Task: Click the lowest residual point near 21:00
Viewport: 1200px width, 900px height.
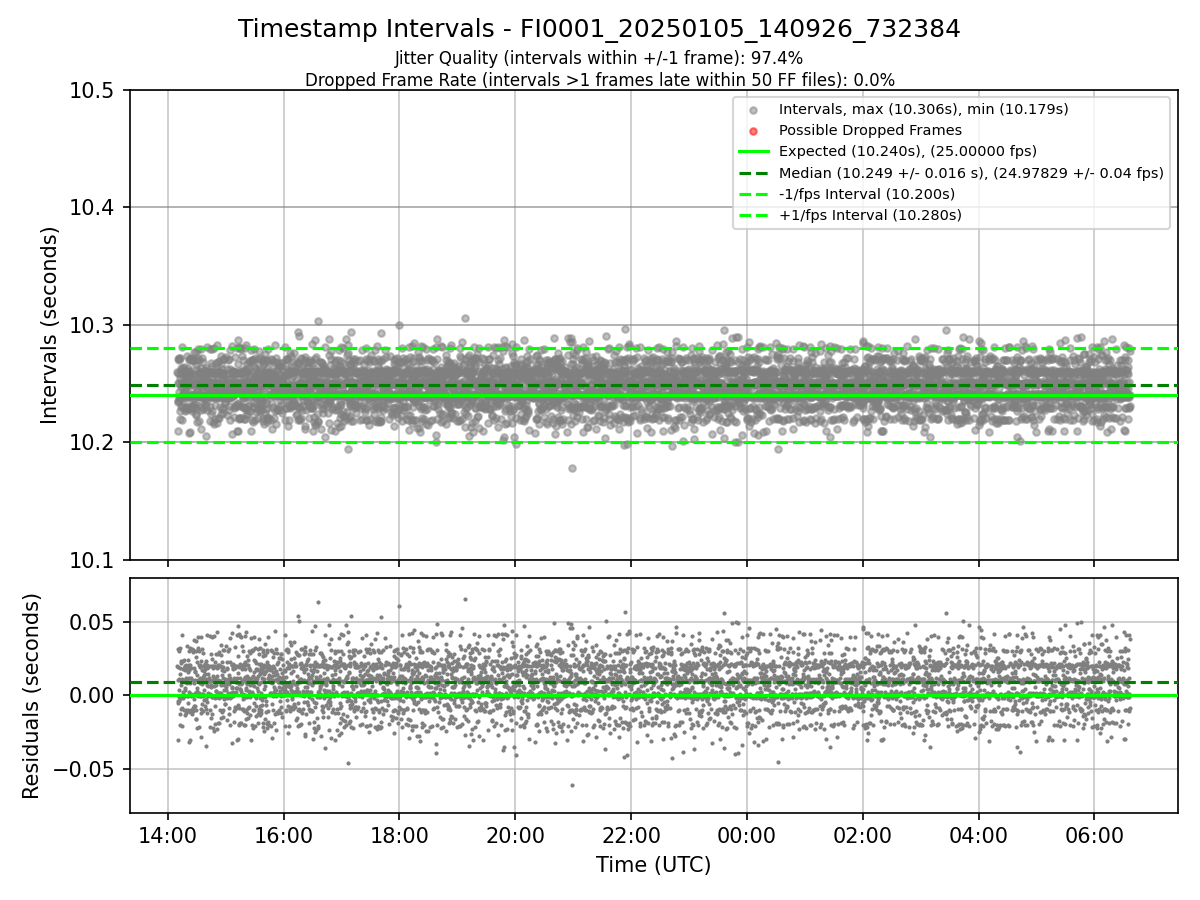Action: click(572, 785)
